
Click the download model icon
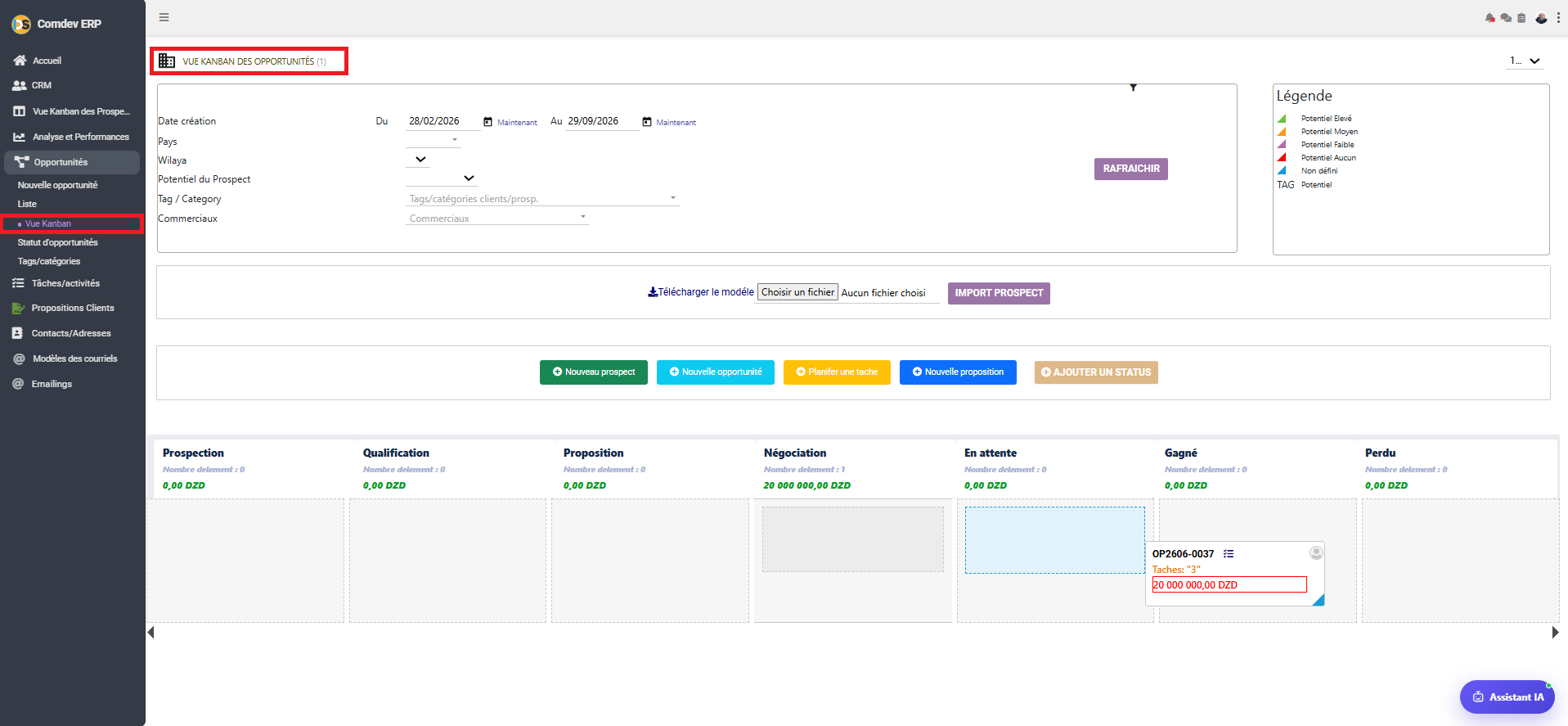(653, 292)
